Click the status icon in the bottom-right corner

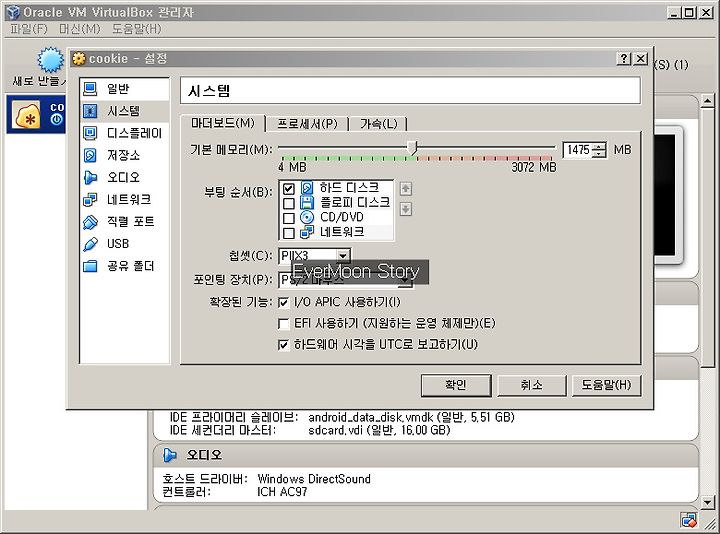689,520
